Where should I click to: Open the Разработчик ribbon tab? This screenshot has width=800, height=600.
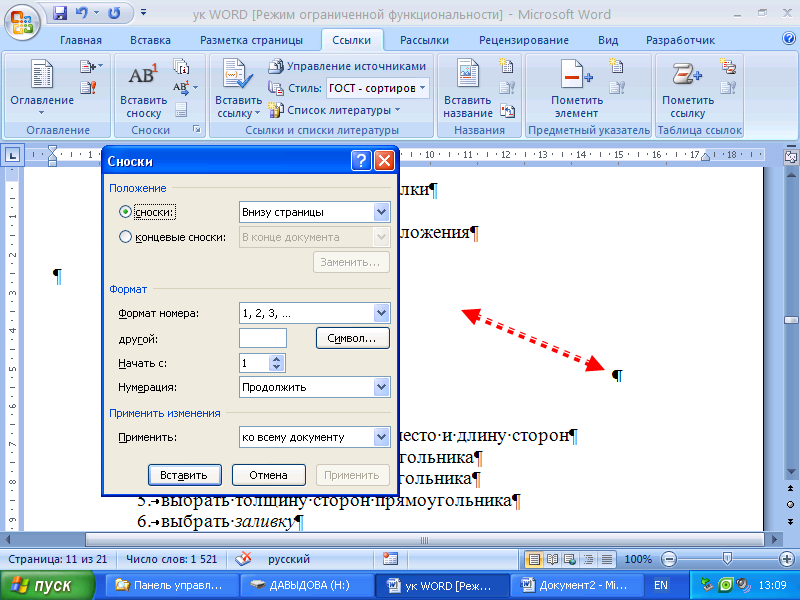click(680, 40)
